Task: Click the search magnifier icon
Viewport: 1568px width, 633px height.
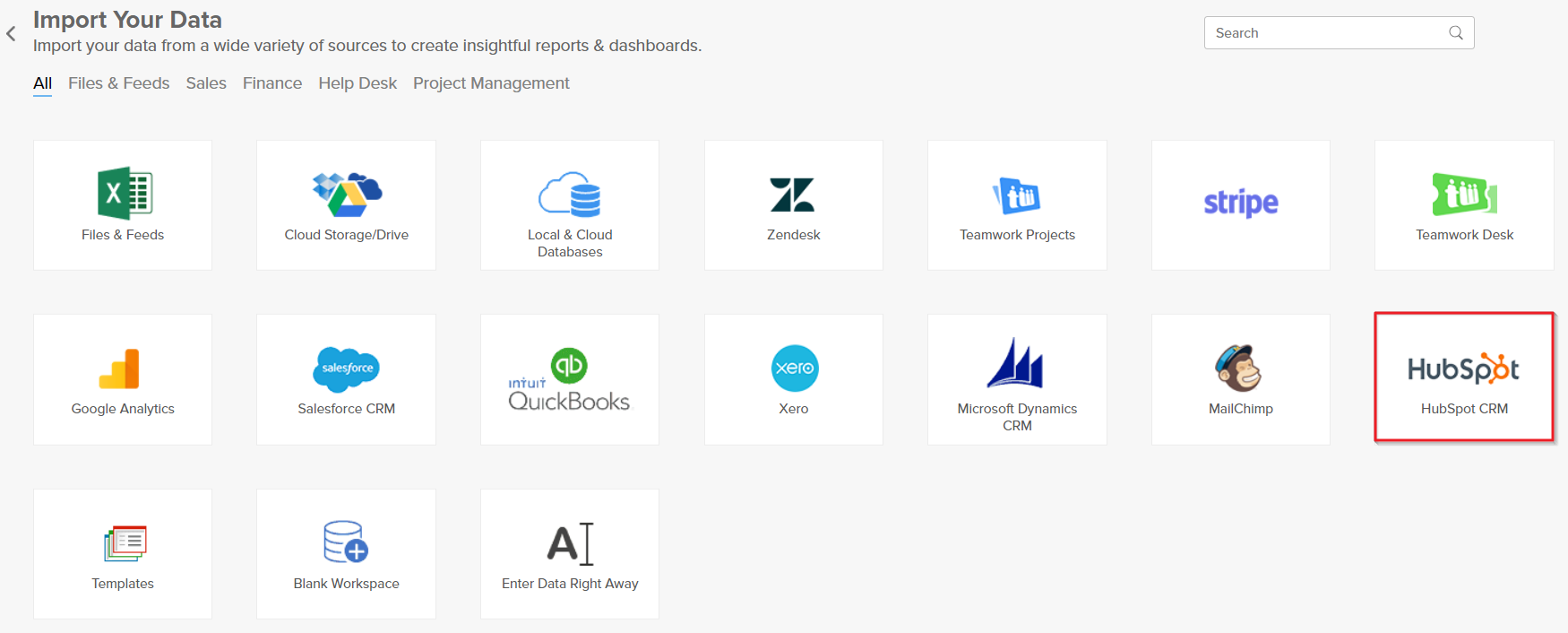Action: pyautogui.click(x=1456, y=33)
